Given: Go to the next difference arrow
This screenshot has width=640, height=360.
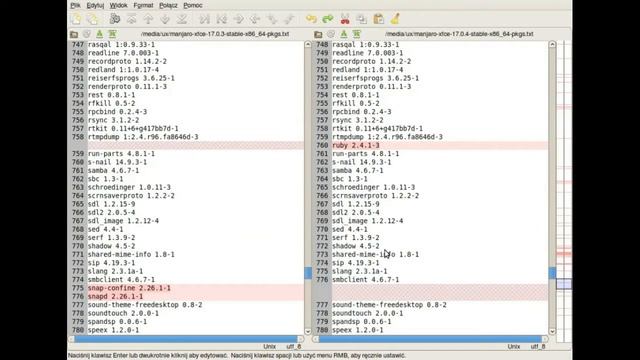Looking at the screenshot, I should 165,19.
